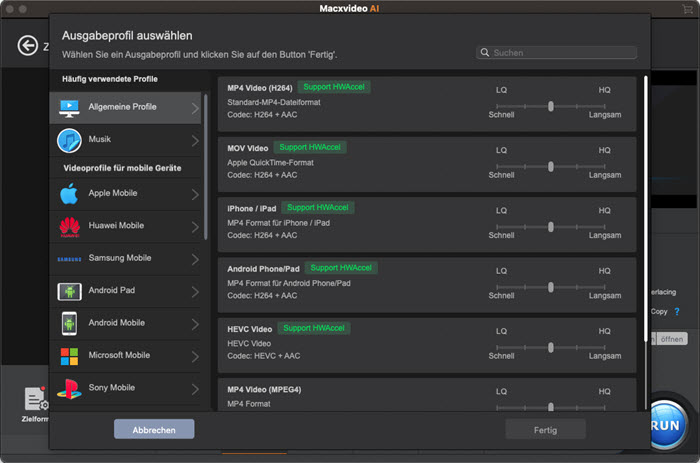Click the Musik note icon
Image resolution: width=700 pixels, height=463 pixels.
[69, 140]
